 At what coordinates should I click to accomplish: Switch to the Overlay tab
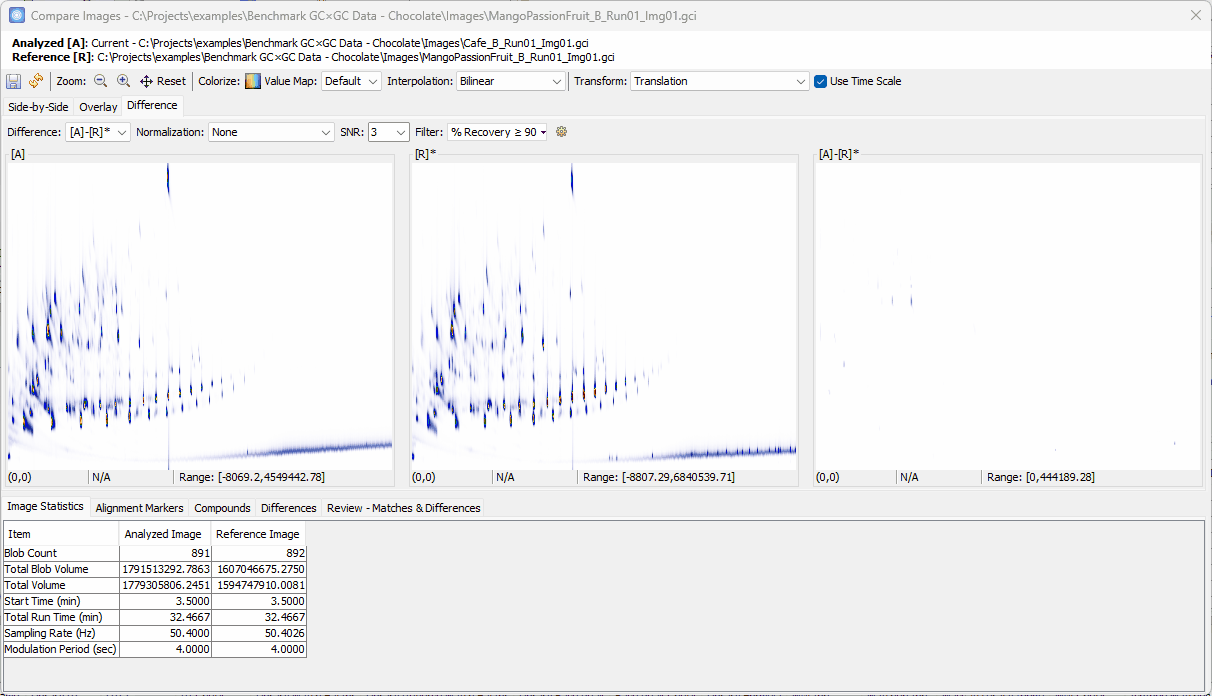98,107
